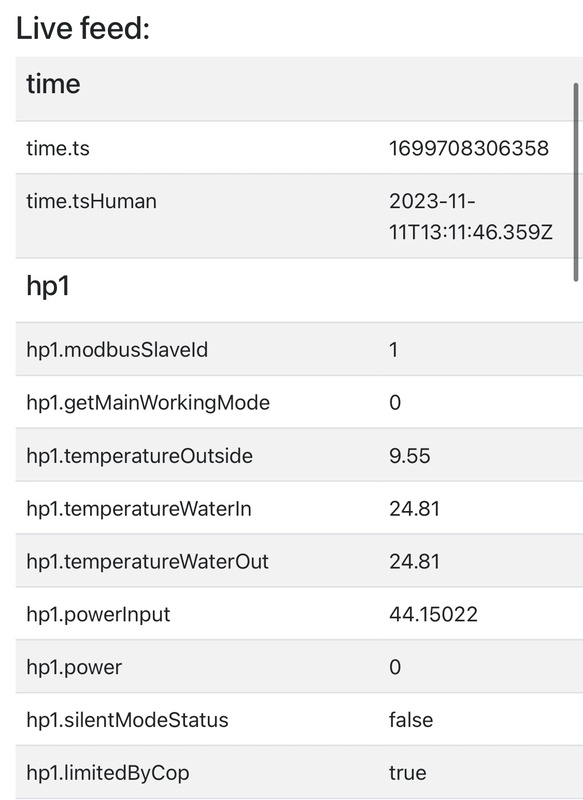
Task: Click the false silent mode value
Action: pyautogui.click(x=411, y=720)
